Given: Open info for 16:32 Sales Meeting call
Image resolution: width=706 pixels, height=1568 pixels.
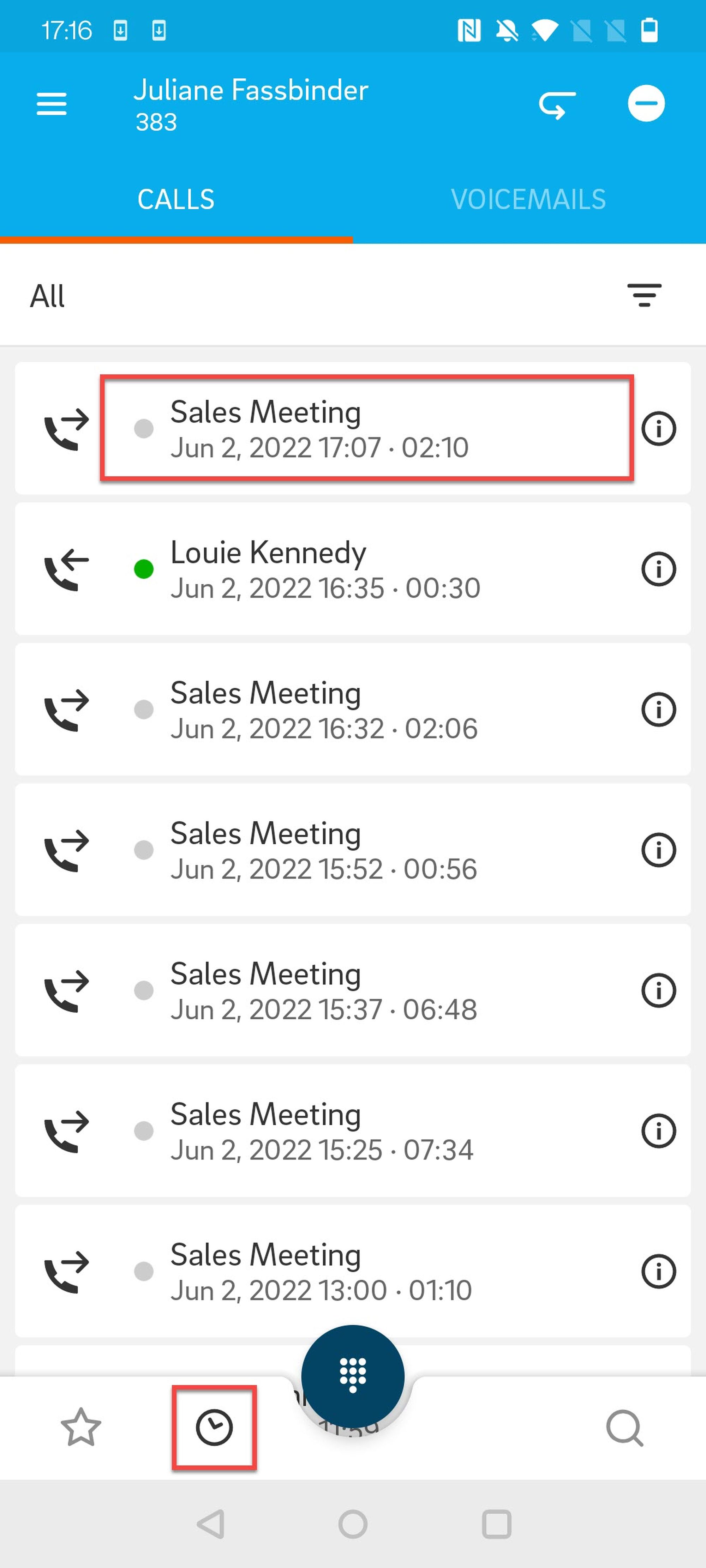Looking at the screenshot, I should point(658,710).
